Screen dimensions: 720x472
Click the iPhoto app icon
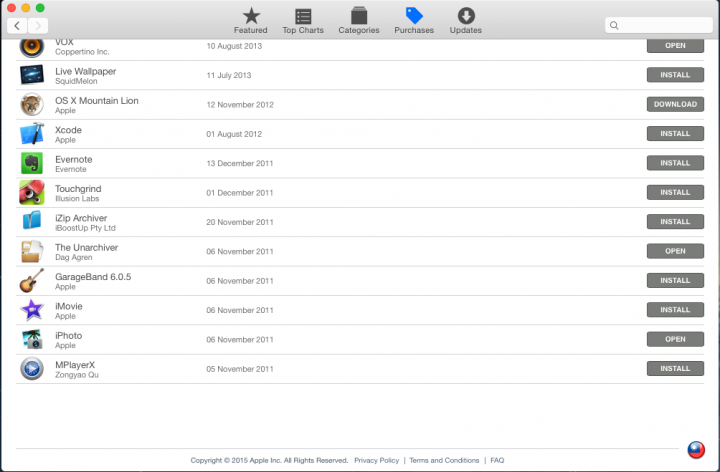[32, 339]
